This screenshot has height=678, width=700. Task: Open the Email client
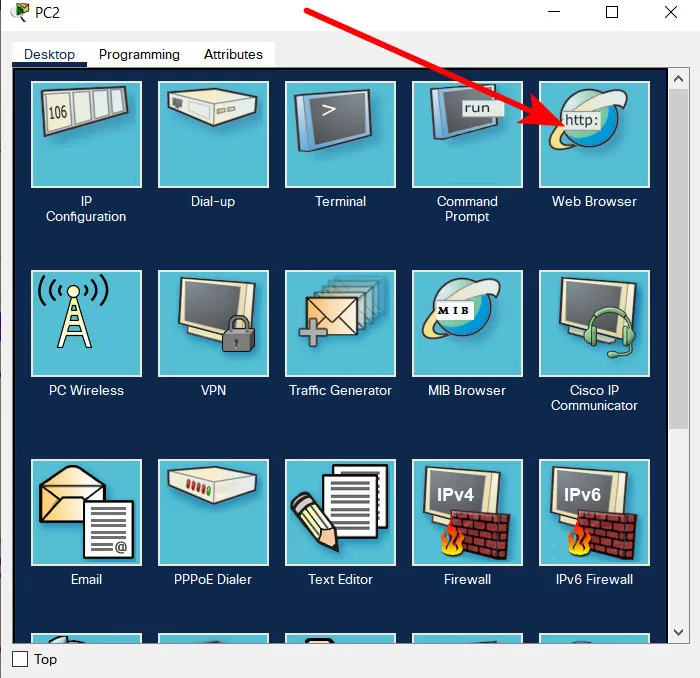pyautogui.click(x=86, y=512)
